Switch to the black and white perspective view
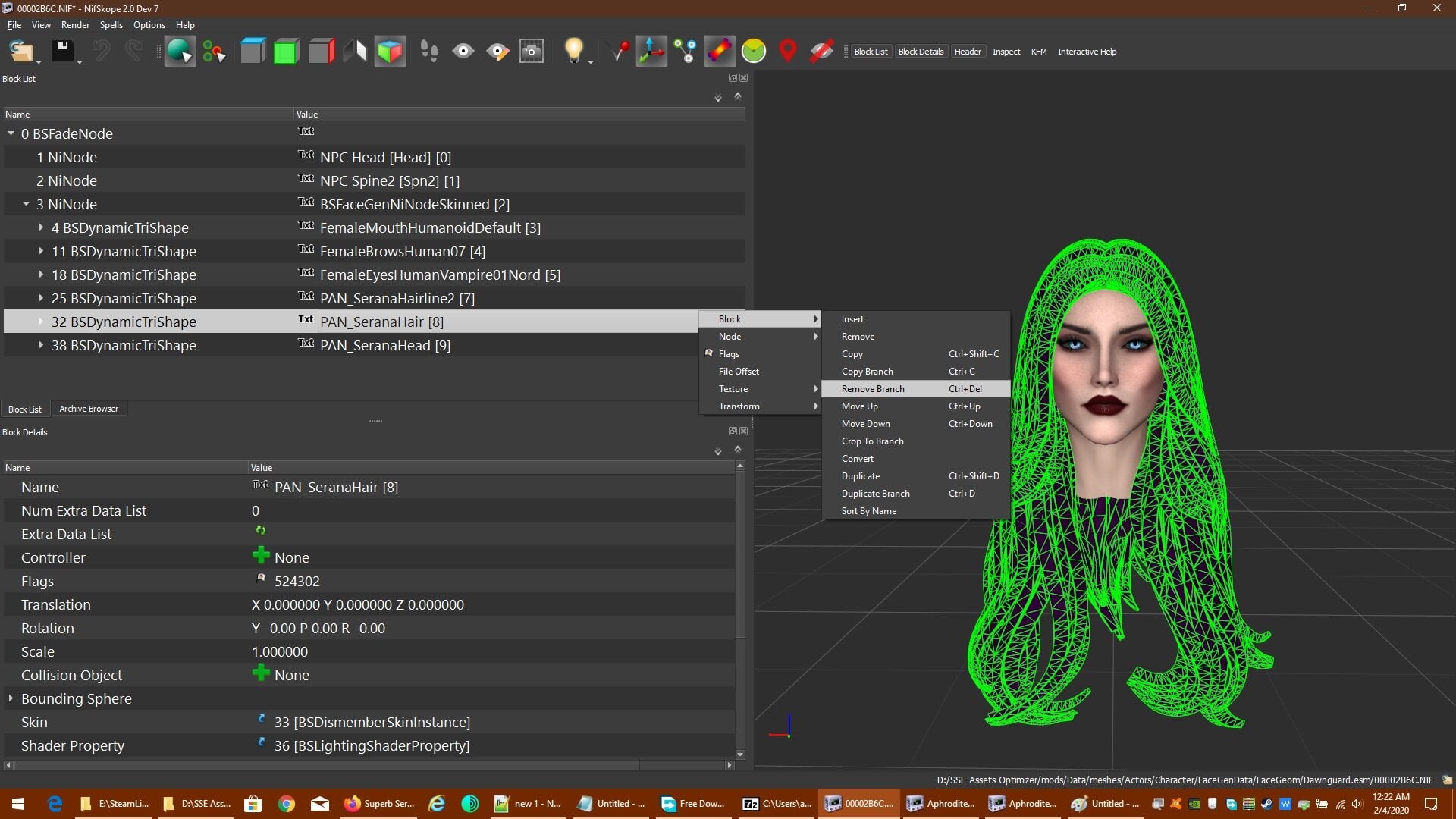Screen dimensions: 1456x819 [355, 52]
